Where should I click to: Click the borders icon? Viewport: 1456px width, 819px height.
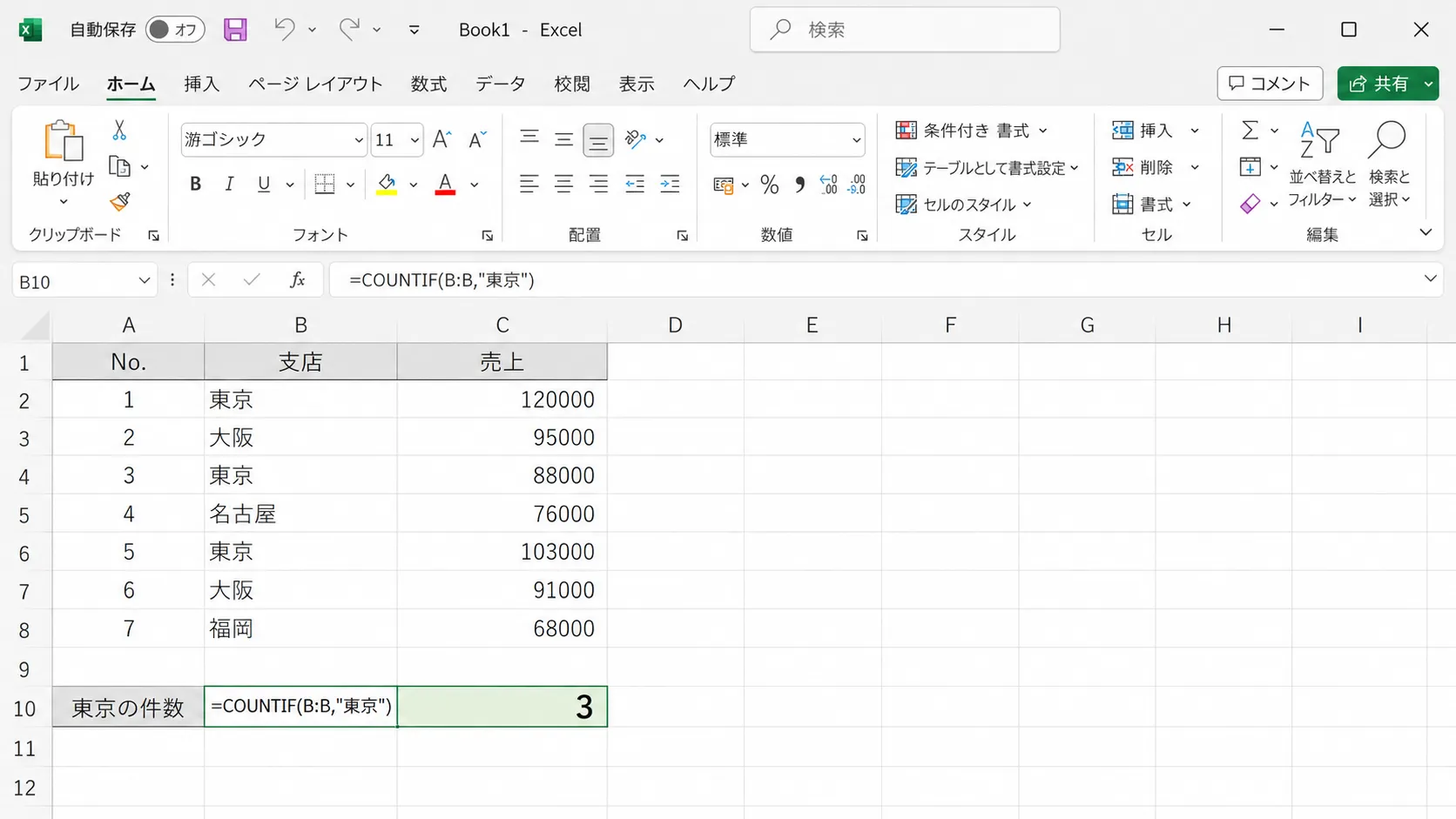pyautogui.click(x=325, y=184)
